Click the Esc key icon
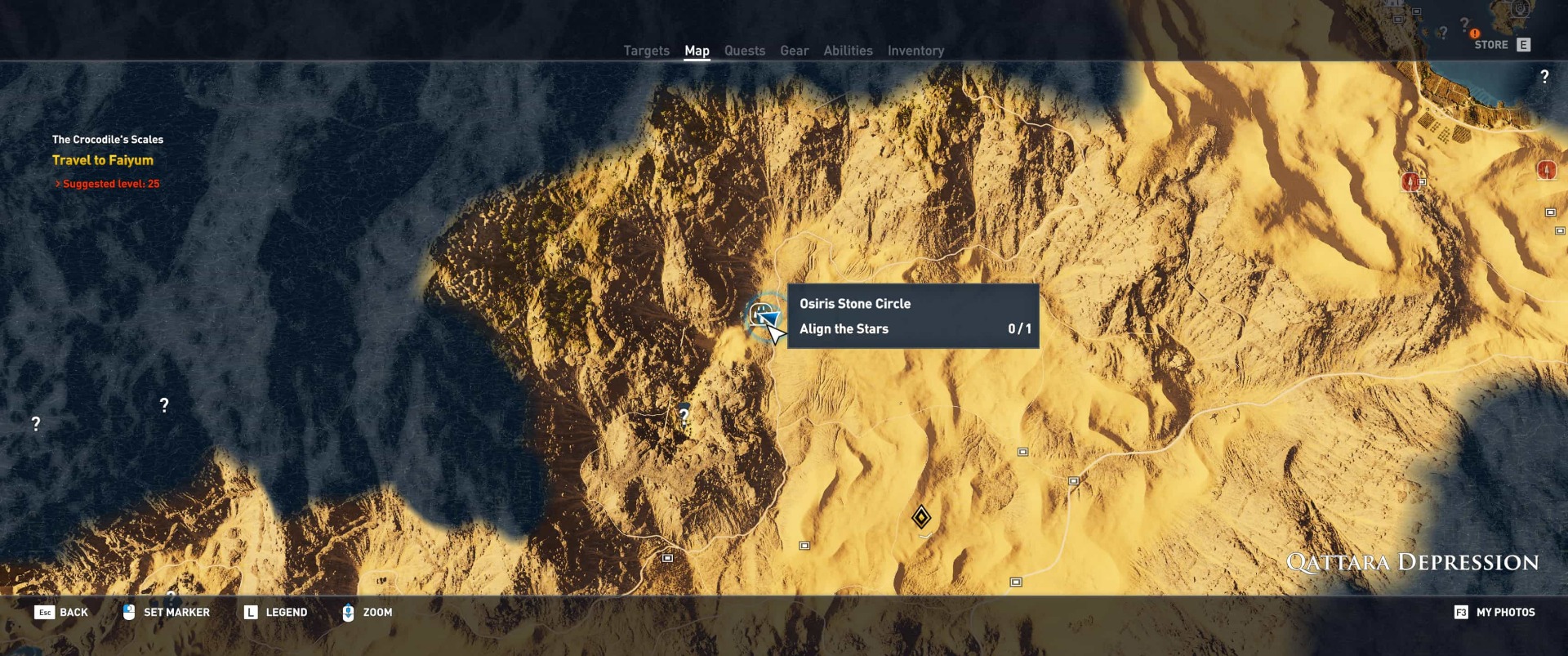The image size is (1568, 656). point(45,613)
